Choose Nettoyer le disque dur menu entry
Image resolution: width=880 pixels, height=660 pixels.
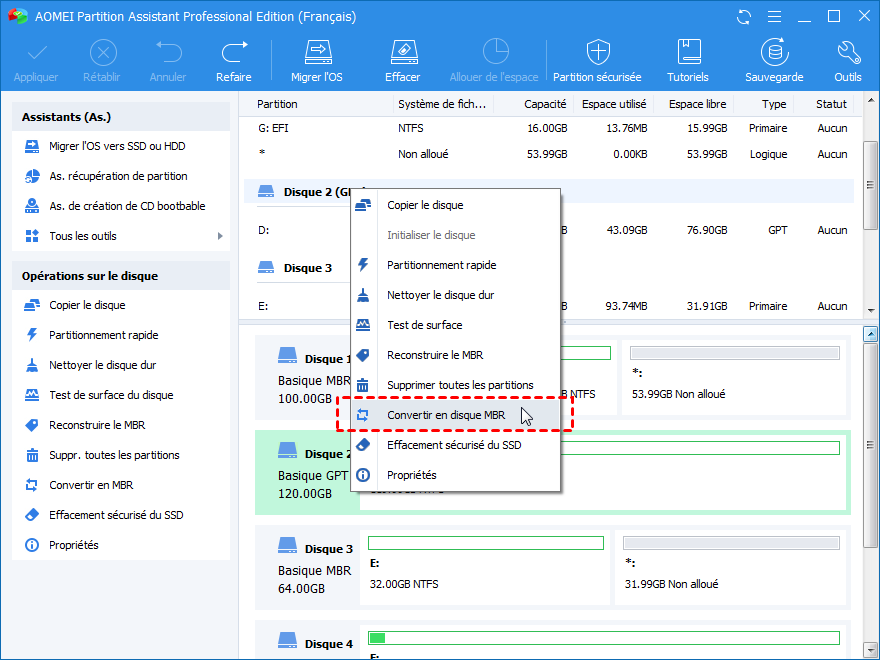[455, 295]
